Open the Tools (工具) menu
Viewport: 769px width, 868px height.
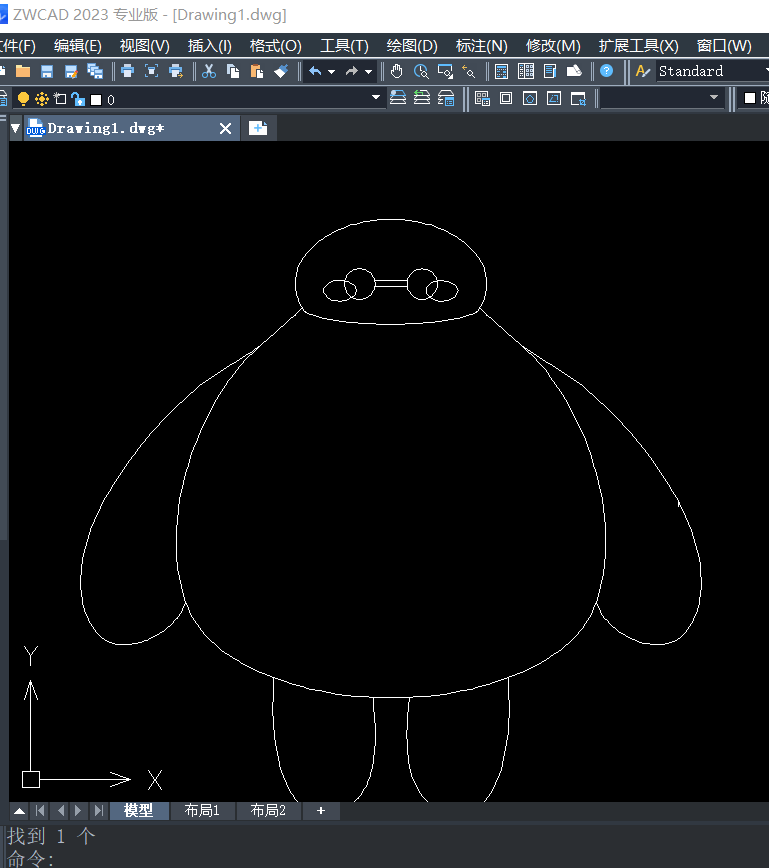(344, 45)
